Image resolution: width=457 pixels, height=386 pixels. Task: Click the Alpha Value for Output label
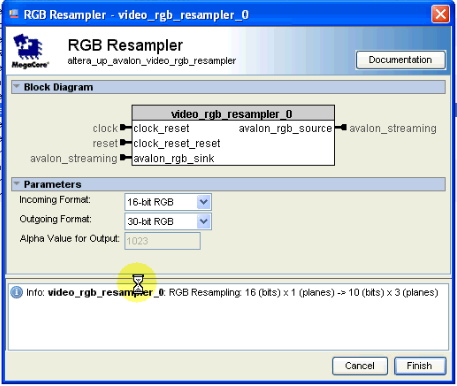point(69,239)
